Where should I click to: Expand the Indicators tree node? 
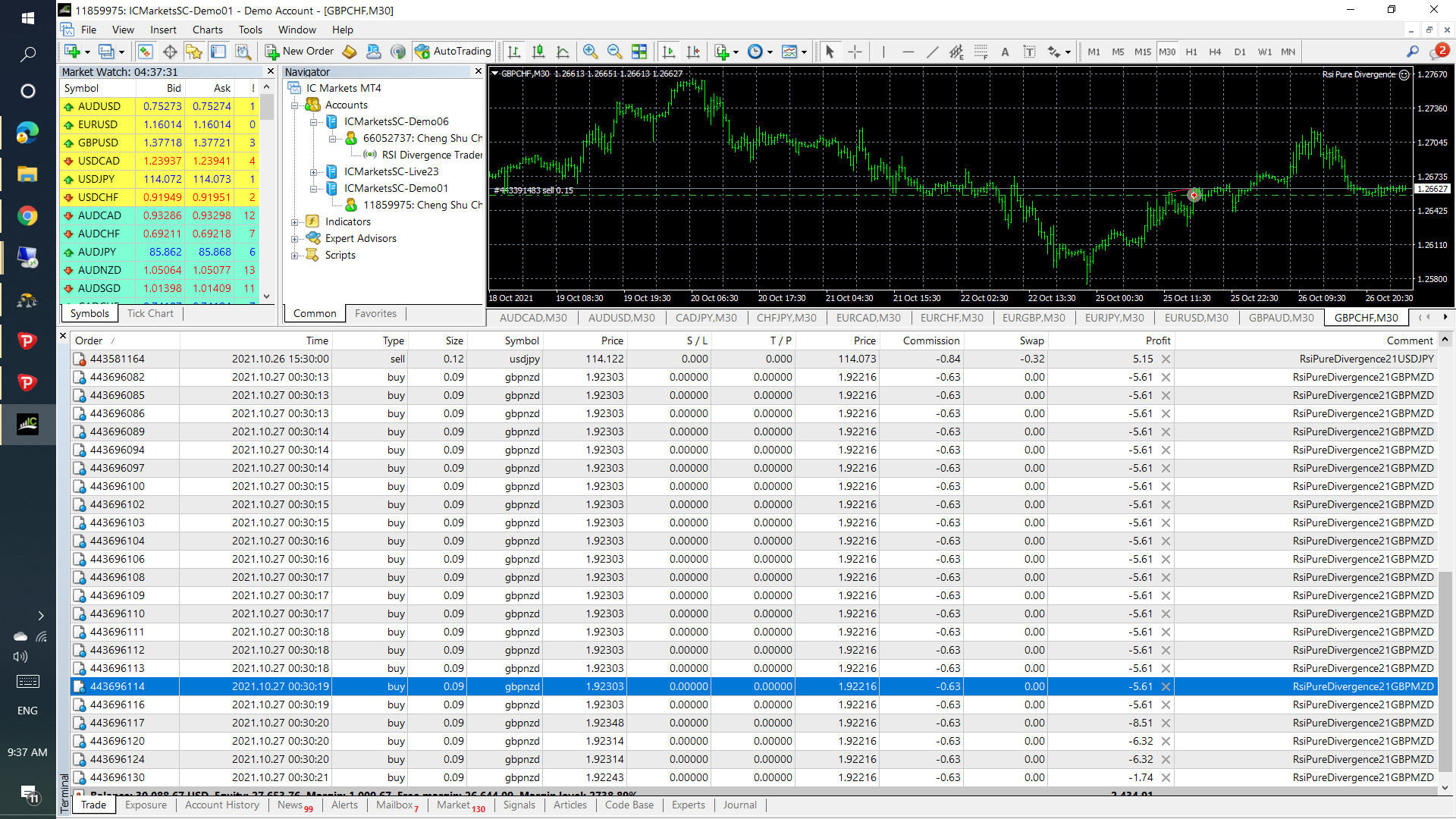pyautogui.click(x=295, y=222)
